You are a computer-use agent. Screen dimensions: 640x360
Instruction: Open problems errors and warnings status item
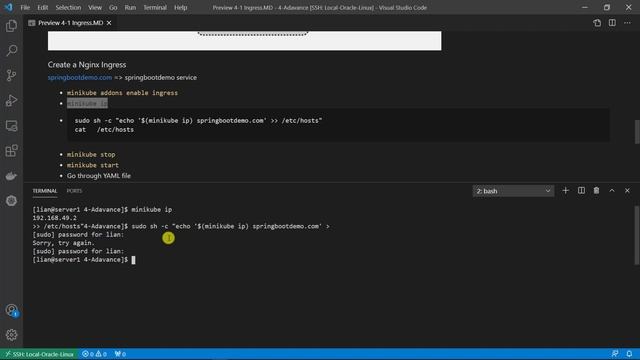[x=94, y=354]
